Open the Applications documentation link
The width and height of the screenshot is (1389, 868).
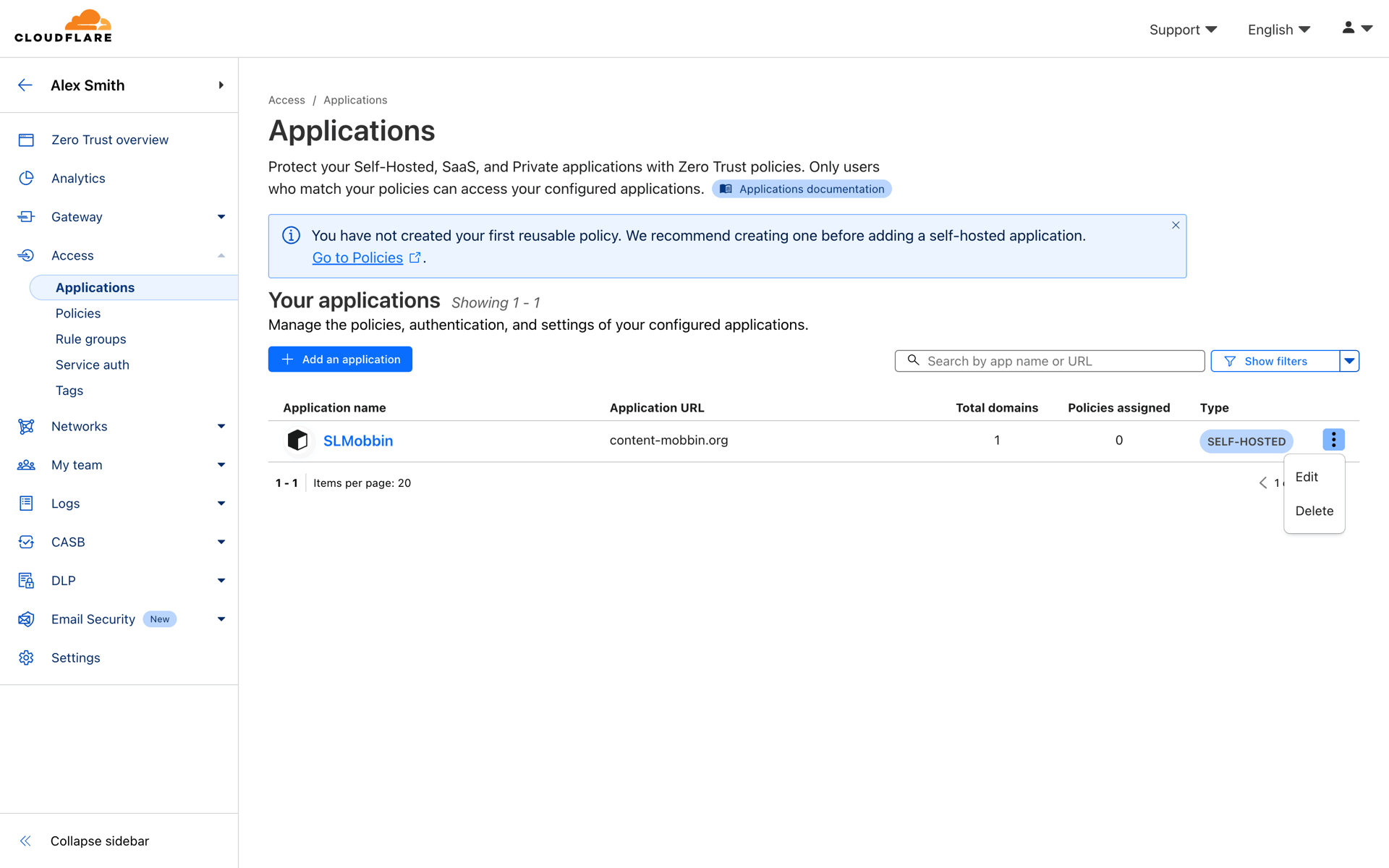coord(802,189)
